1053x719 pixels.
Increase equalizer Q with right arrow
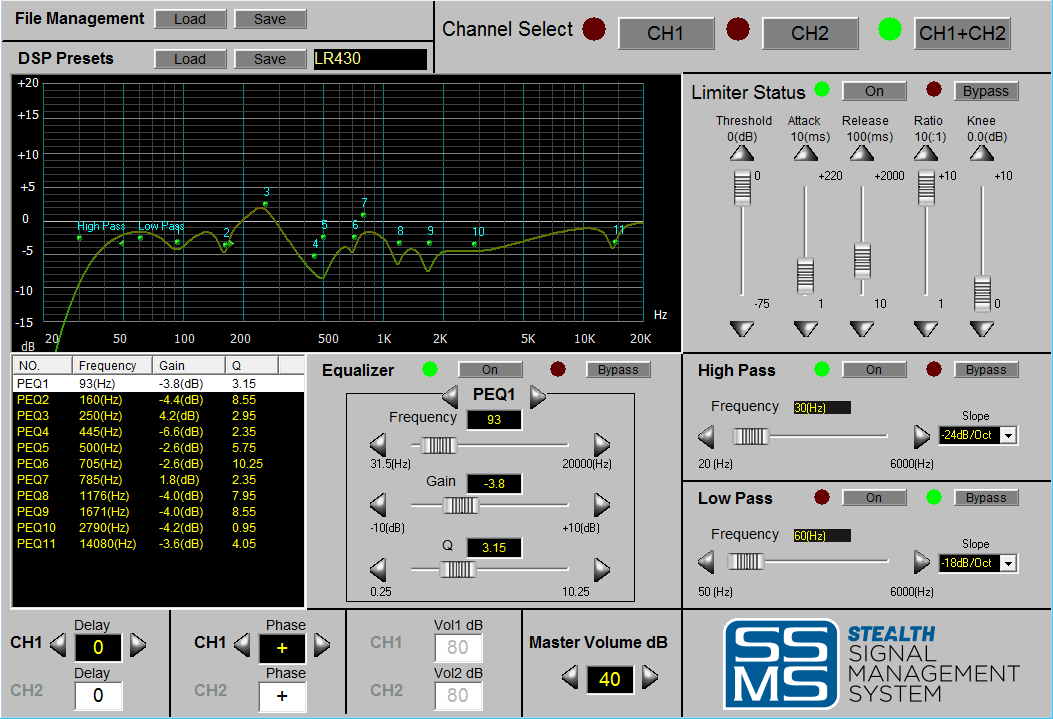[601, 569]
